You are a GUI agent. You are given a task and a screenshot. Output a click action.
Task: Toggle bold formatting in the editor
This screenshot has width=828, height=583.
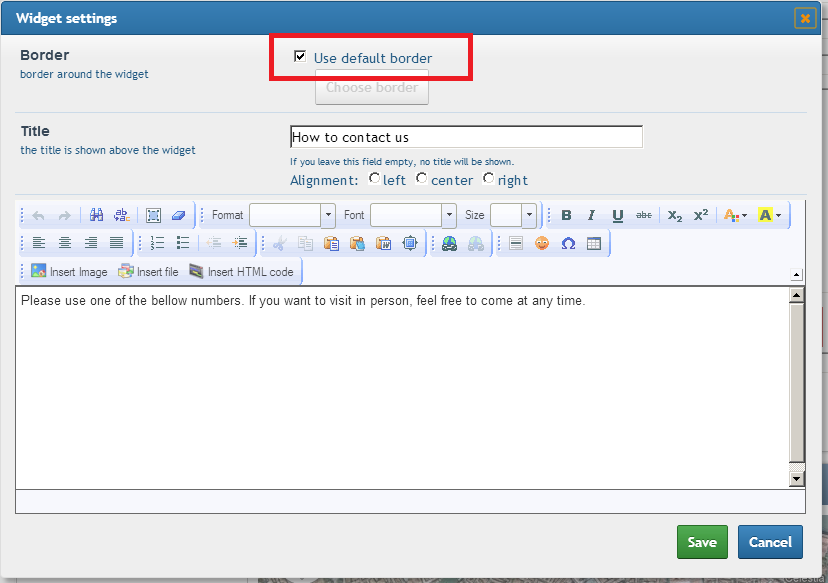(566, 216)
